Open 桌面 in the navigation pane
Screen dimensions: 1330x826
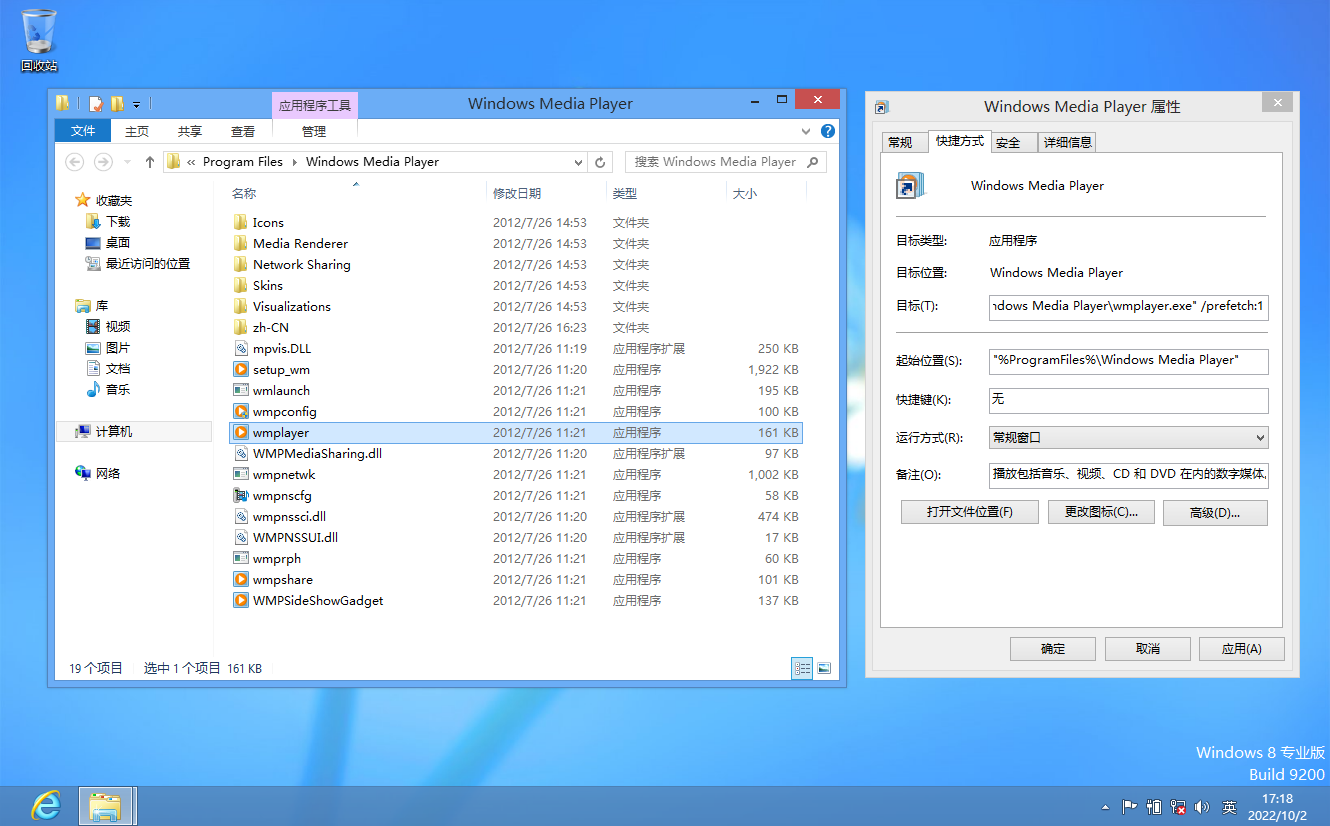coord(118,242)
